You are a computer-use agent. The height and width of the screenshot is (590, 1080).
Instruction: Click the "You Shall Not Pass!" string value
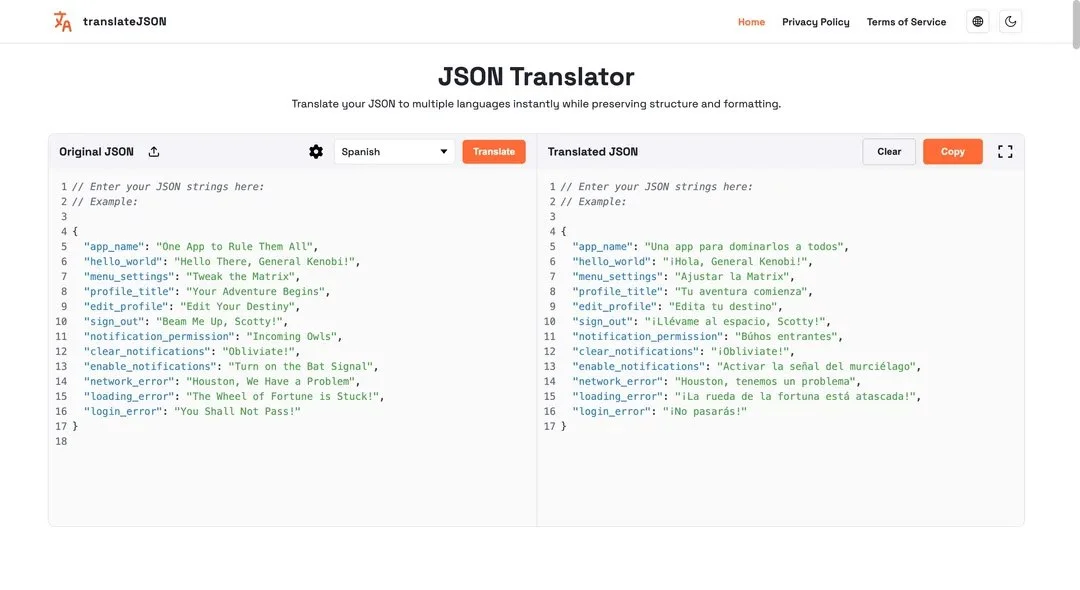237,412
